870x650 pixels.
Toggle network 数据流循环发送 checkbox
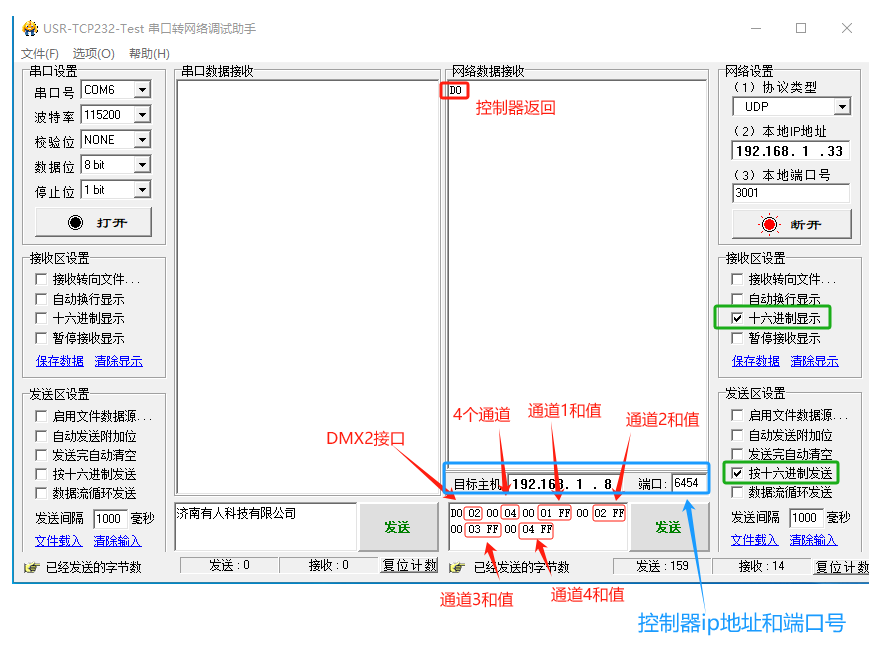[737, 492]
